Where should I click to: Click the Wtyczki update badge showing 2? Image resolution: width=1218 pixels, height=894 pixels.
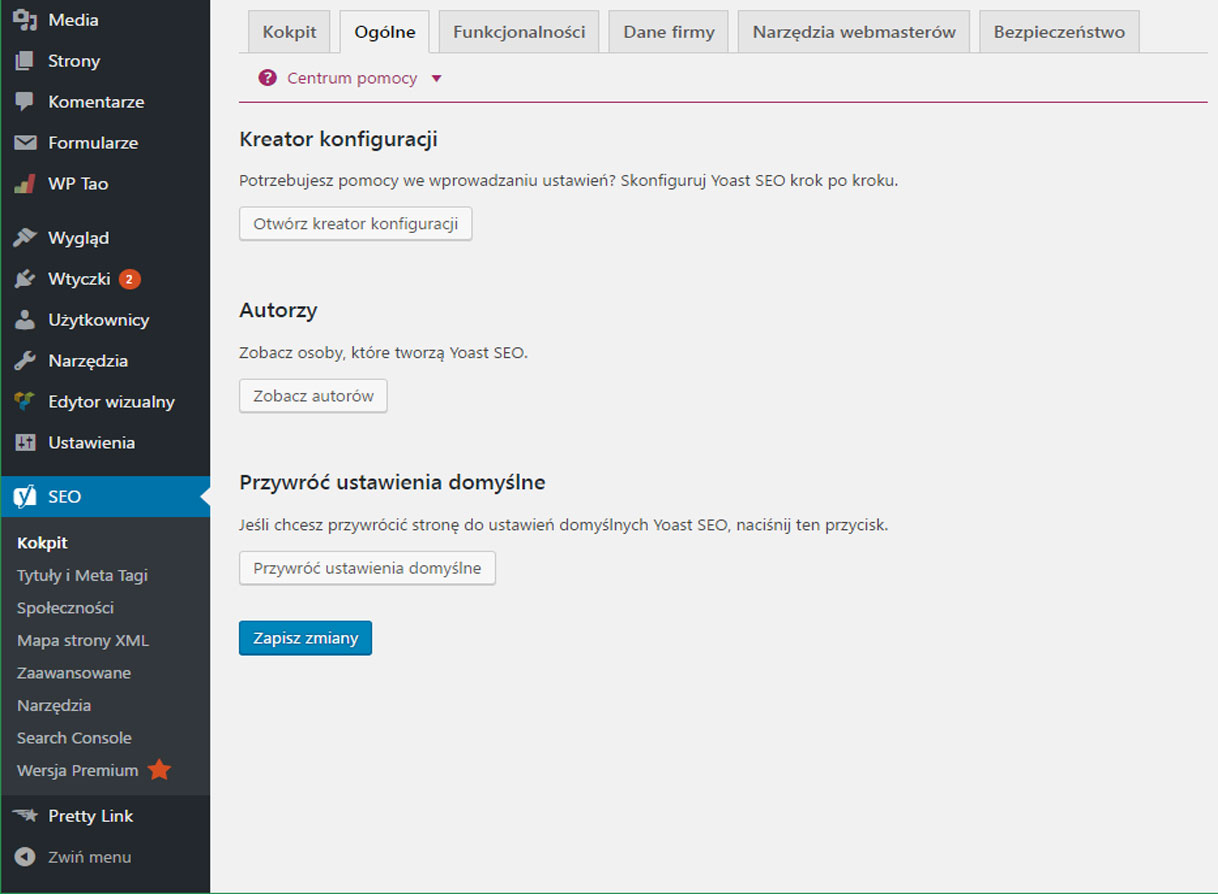(129, 279)
